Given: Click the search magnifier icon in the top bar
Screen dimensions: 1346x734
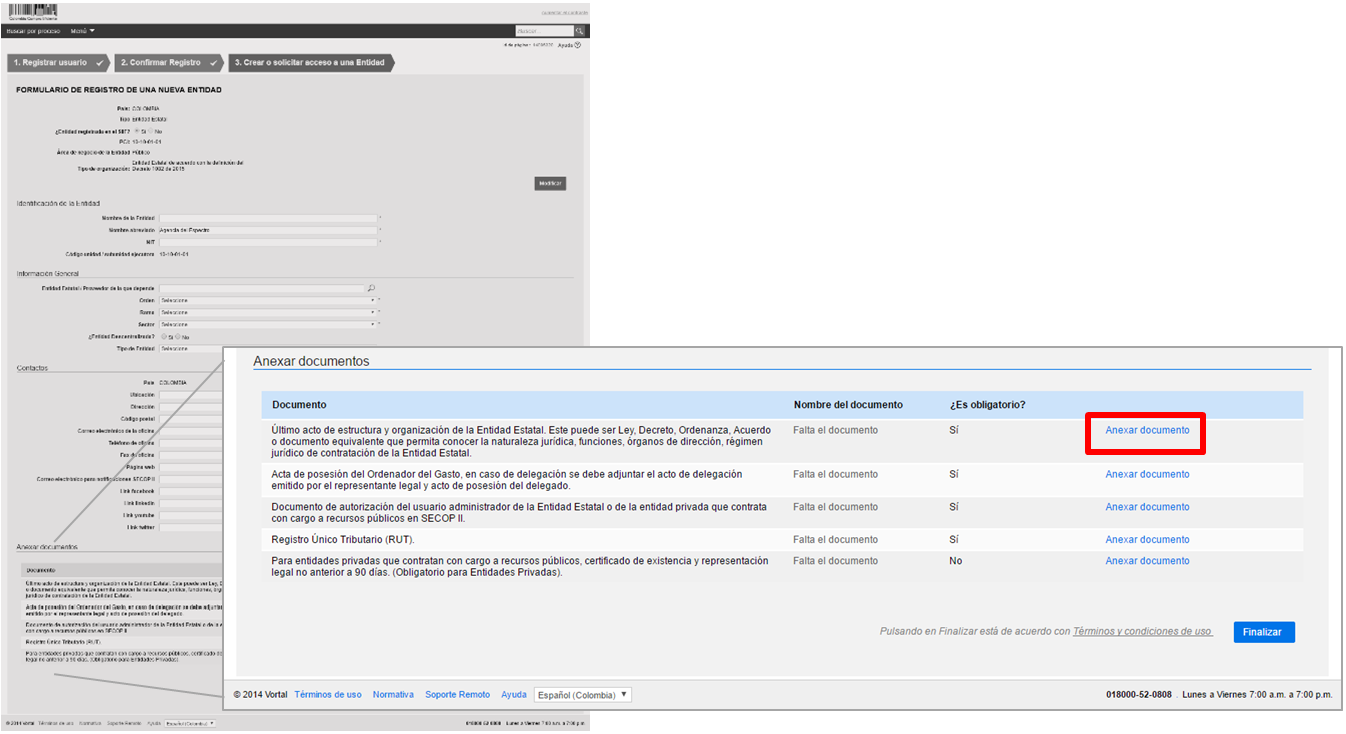Looking at the screenshot, I should 579,31.
